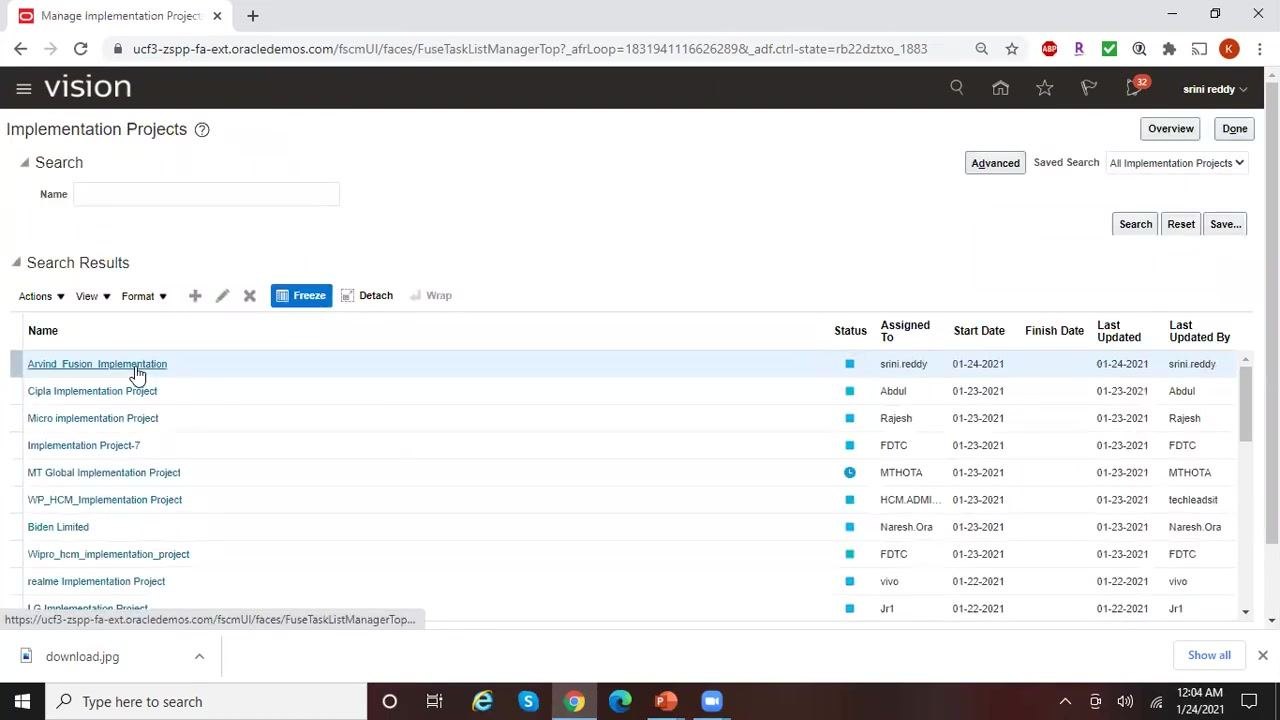This screenshot has width=1280, height=720.
Task: Reload the page in Chrome
Action: tap(81, 49)
